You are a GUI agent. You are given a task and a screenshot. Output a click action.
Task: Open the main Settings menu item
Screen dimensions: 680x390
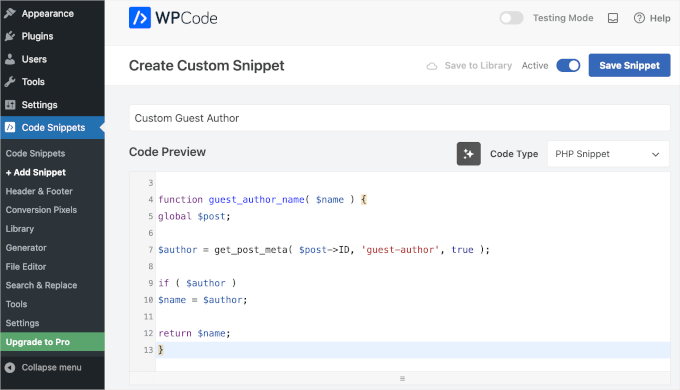click(39, 105)
